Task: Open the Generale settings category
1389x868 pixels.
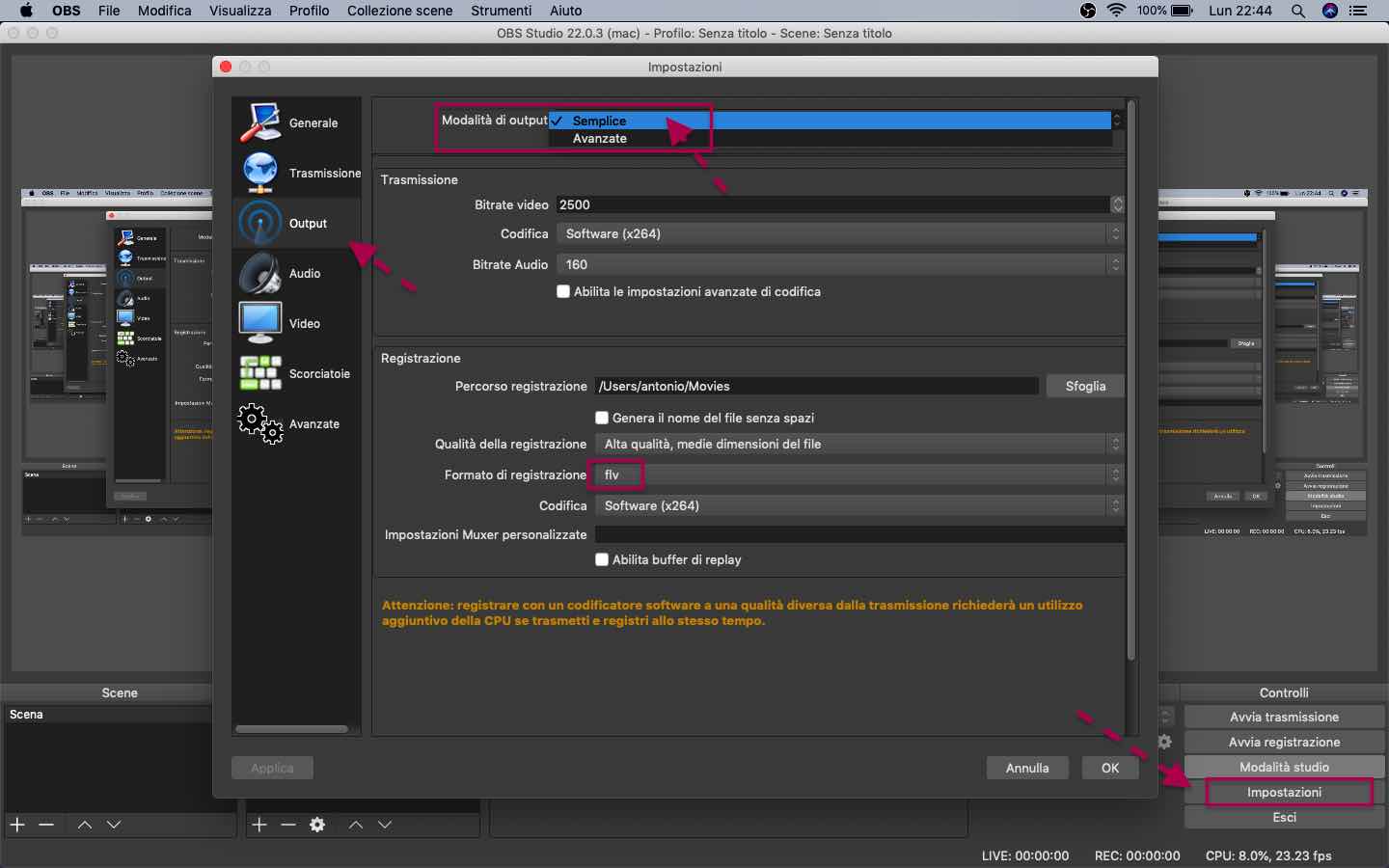Action: coord(297,122)
